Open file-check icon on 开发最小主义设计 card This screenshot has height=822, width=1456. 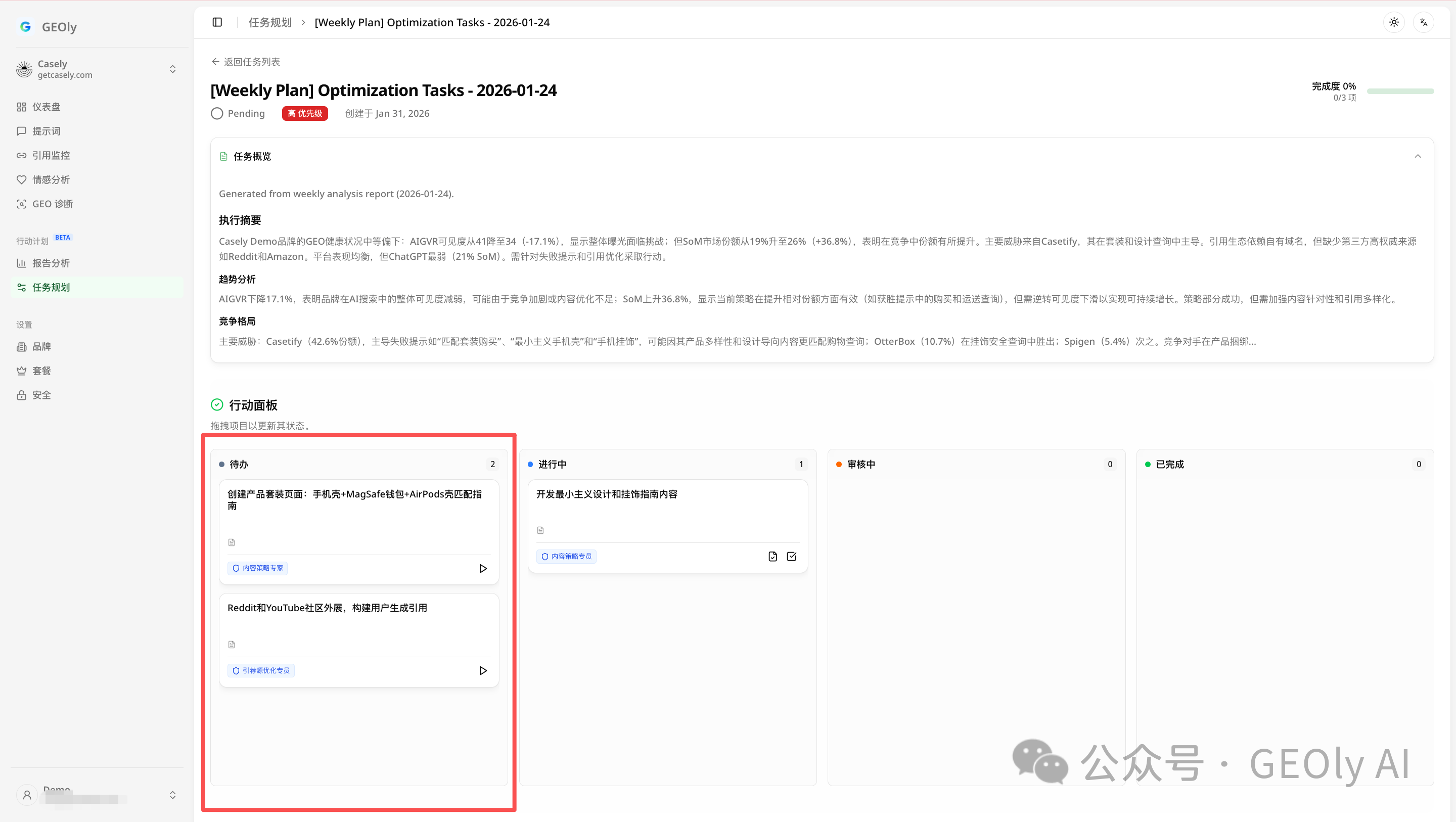(772, 556)
